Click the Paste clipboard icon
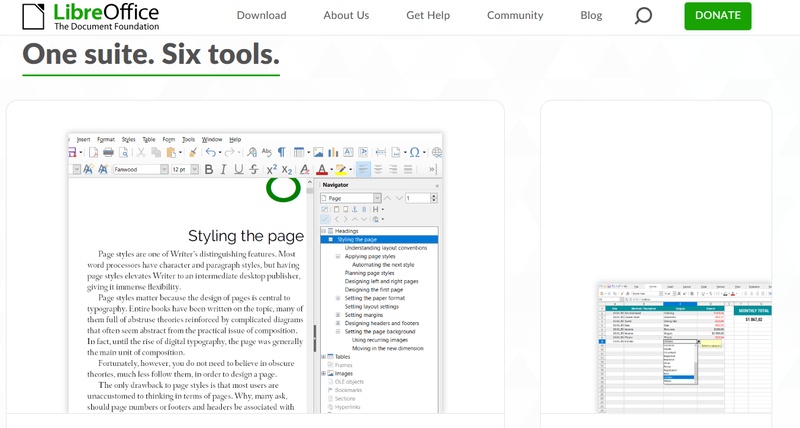The width and height of the screenshot is (800, 428). click(x=171, y=152)
